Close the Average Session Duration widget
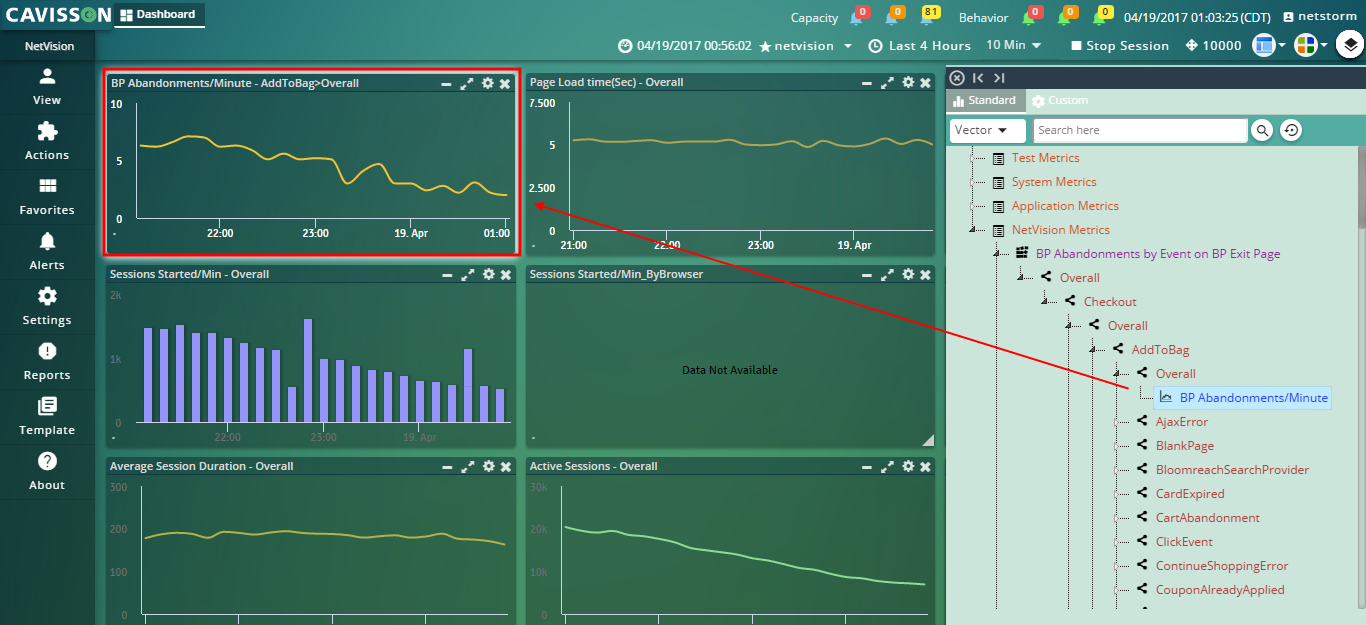 (x=505, y=466)
